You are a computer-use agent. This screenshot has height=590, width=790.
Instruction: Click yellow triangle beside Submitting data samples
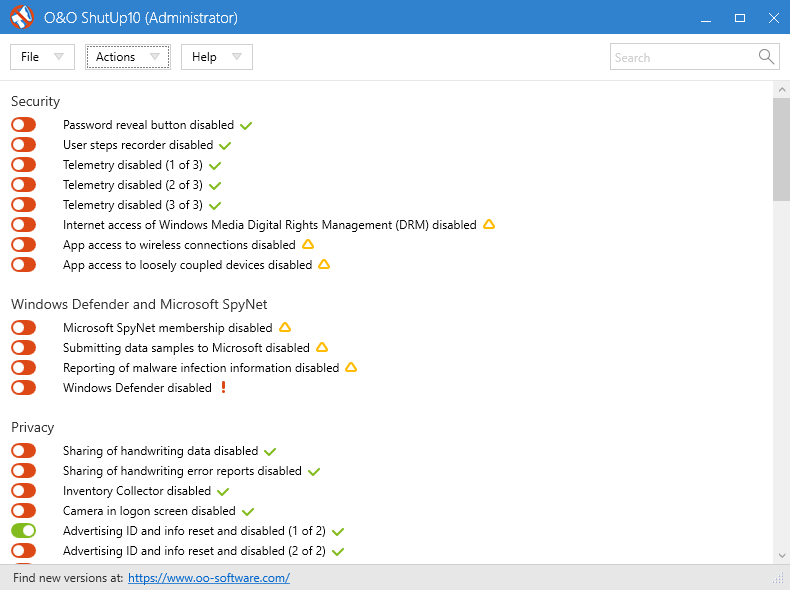[x=322, y=347]
